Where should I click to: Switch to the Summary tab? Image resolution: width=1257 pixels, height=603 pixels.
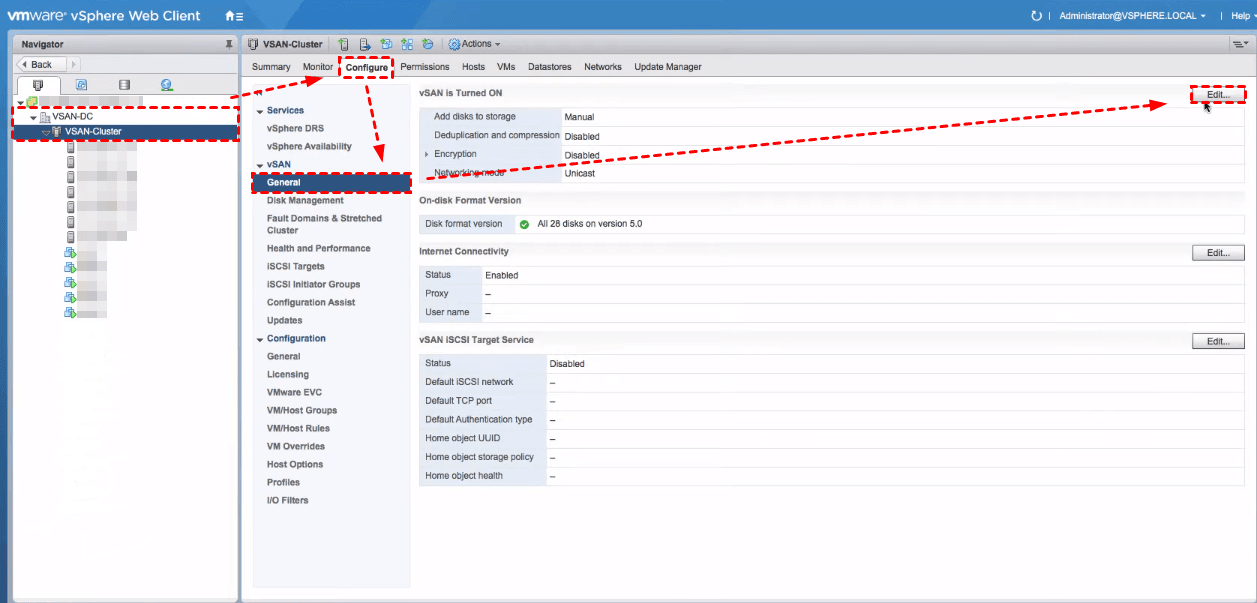coord(271,67)
